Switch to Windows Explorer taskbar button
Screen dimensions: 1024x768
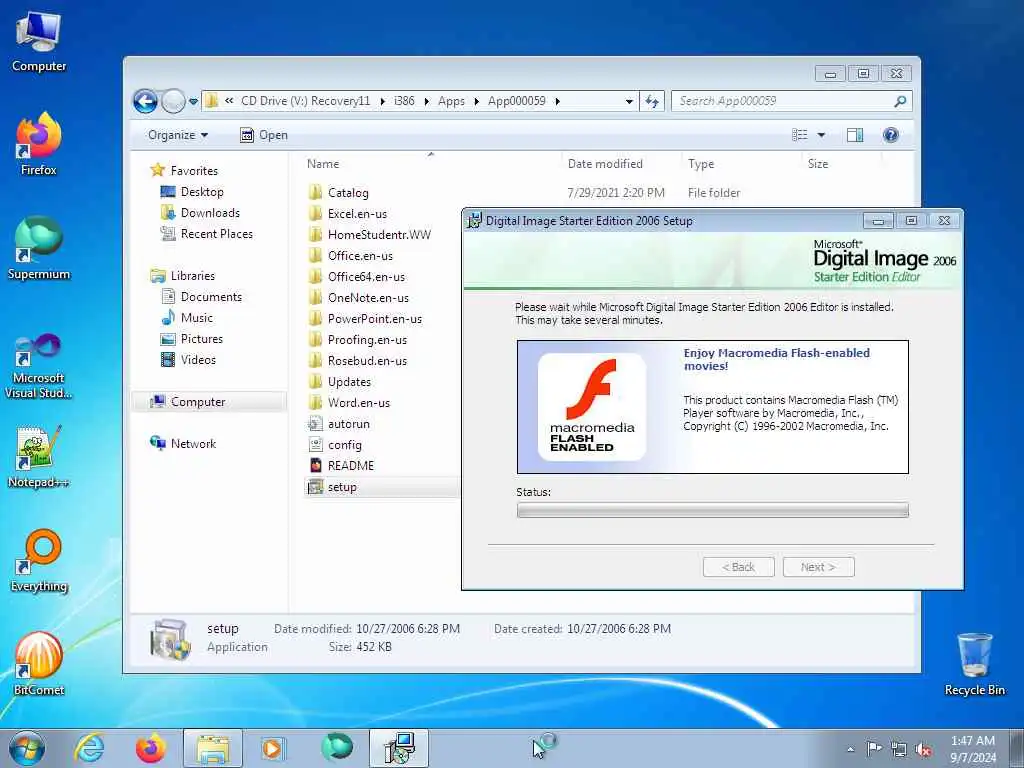pos(213,748)
